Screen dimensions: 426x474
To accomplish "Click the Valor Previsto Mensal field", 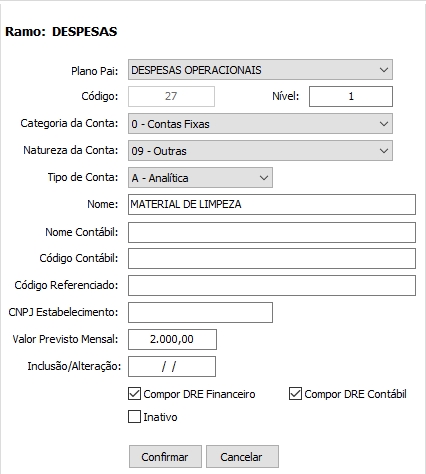I will point(172,339).
